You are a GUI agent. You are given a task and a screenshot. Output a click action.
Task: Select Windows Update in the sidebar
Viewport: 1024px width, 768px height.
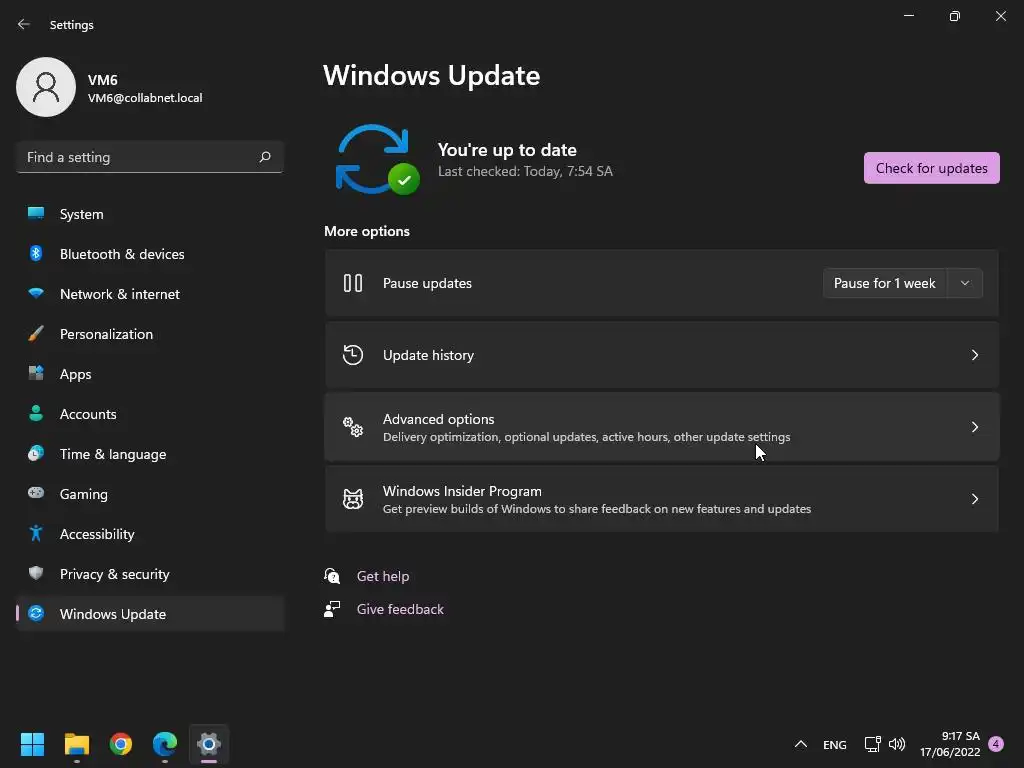(x=150, y=614)
